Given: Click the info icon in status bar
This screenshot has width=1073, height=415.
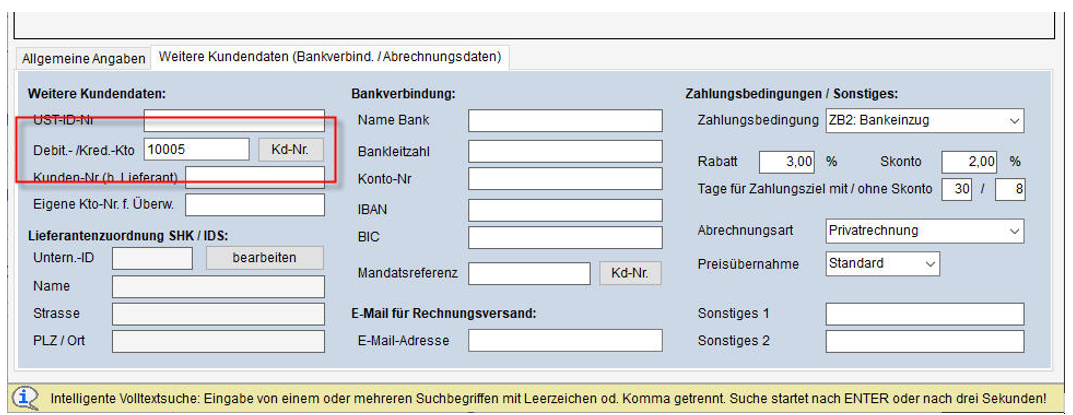Looking at the screenshot, I should click(x=29, y=397).
